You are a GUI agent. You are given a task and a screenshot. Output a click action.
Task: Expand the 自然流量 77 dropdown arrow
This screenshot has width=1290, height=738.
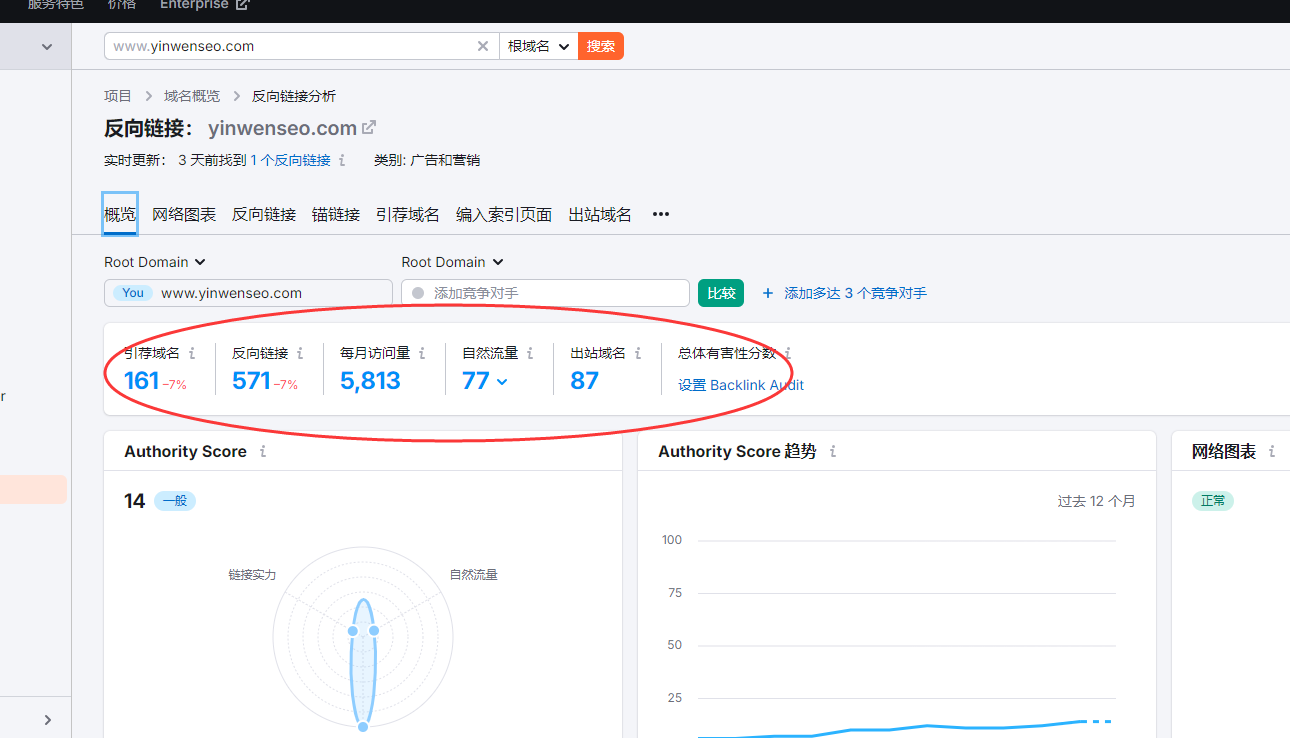tap(502, 381)
